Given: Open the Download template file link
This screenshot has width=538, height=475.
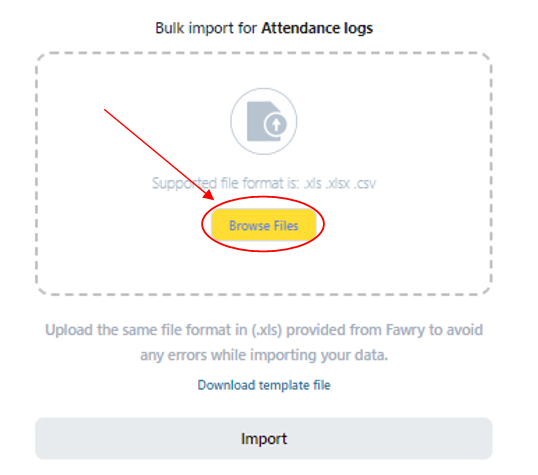Looking at the screenshot, I should [x=264, y=385].
